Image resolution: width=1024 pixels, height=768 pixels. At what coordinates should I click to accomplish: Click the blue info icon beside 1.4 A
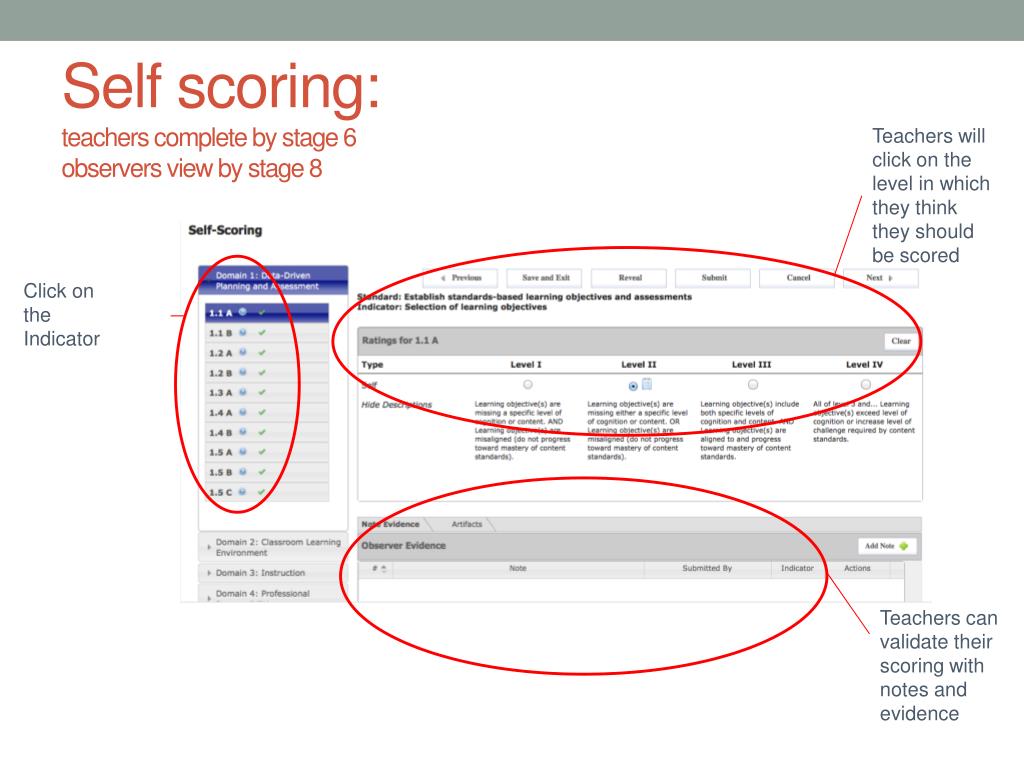pyautogui.click(x=243, y=412)
